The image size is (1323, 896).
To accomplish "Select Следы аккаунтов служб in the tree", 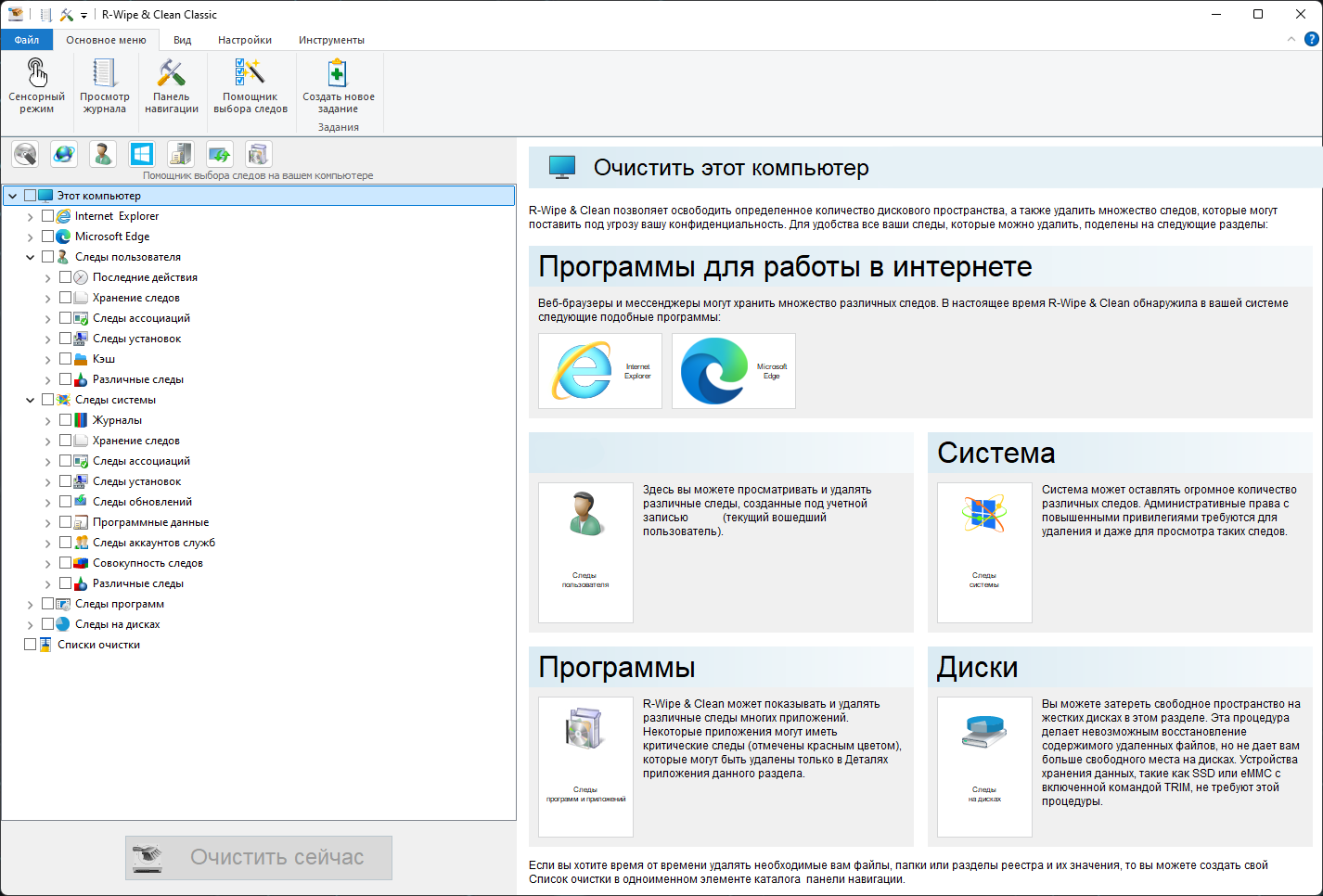I will point(154,543).
